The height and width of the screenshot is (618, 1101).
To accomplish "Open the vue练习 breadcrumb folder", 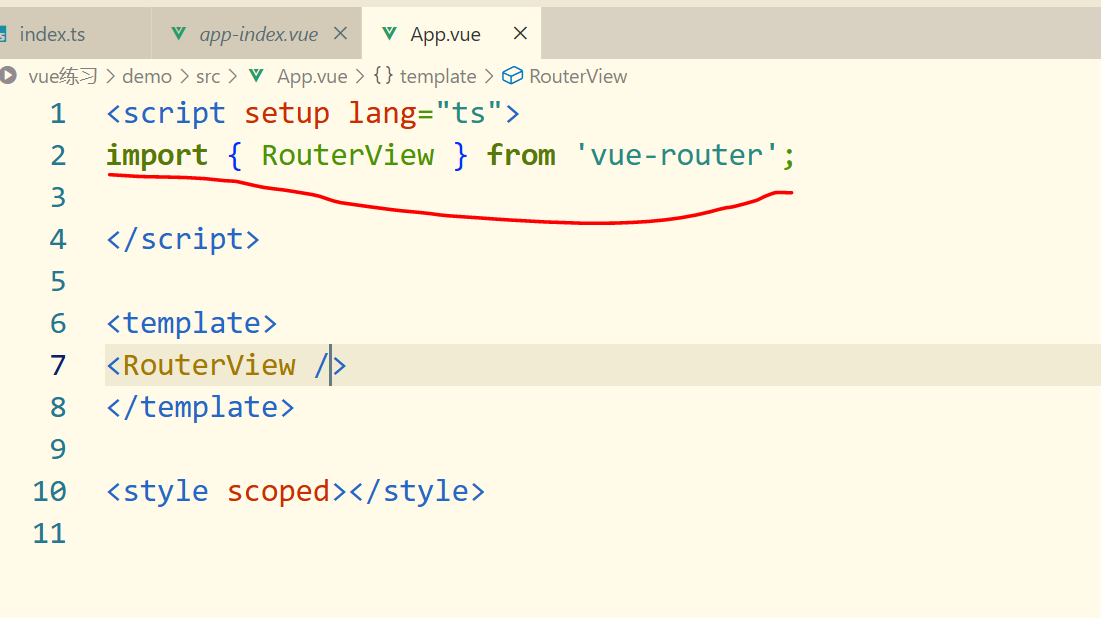I will 63,76.
